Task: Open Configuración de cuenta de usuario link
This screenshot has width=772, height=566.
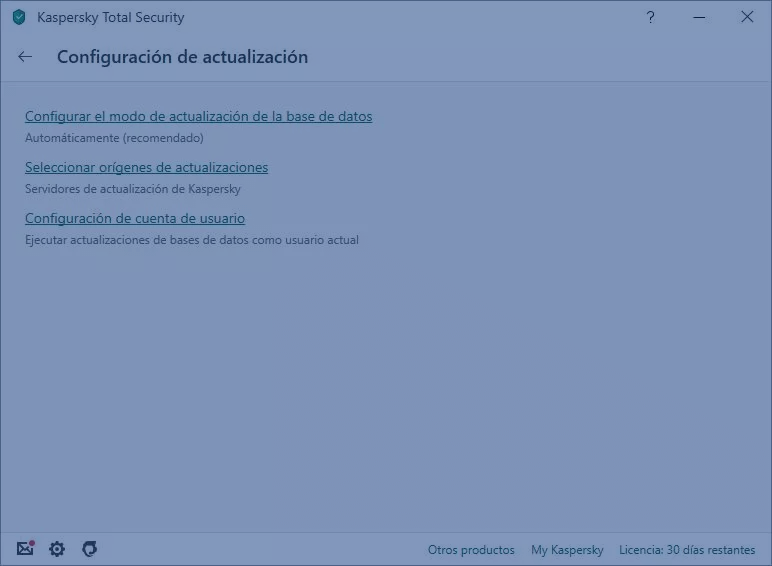Action: (x=135, y=218)
